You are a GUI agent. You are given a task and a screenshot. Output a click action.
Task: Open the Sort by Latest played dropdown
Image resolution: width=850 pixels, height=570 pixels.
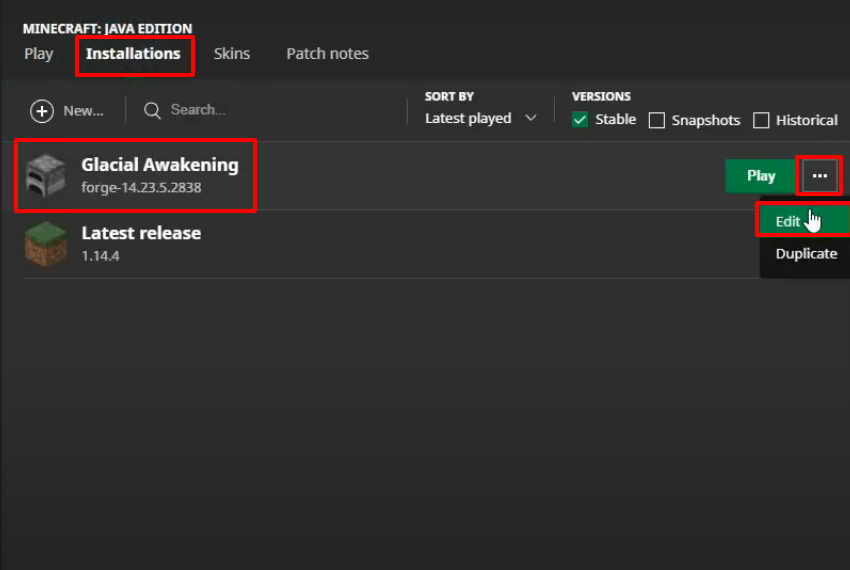tap(481, 118)
